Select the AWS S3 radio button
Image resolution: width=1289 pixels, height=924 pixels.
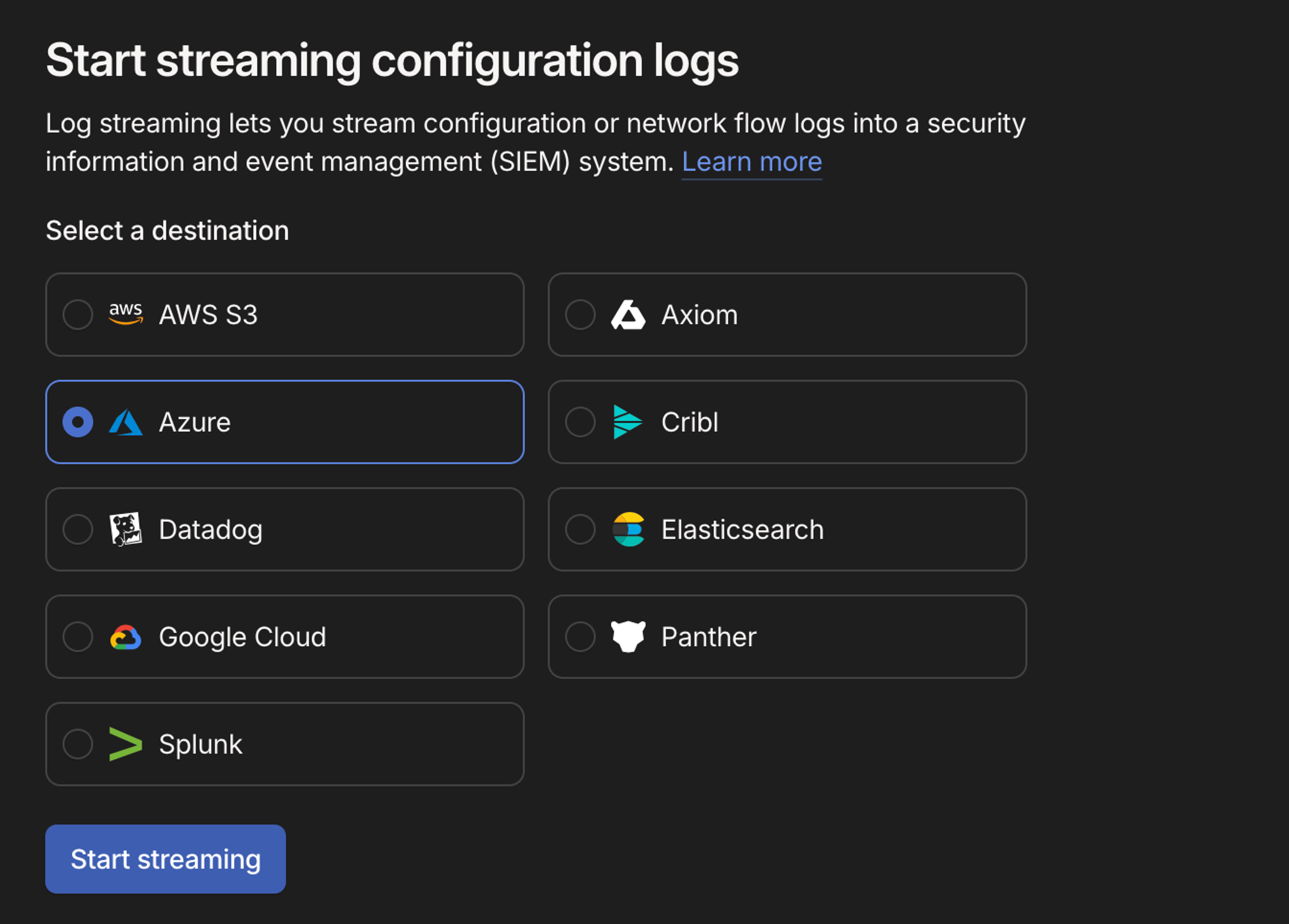click(78, 315)
